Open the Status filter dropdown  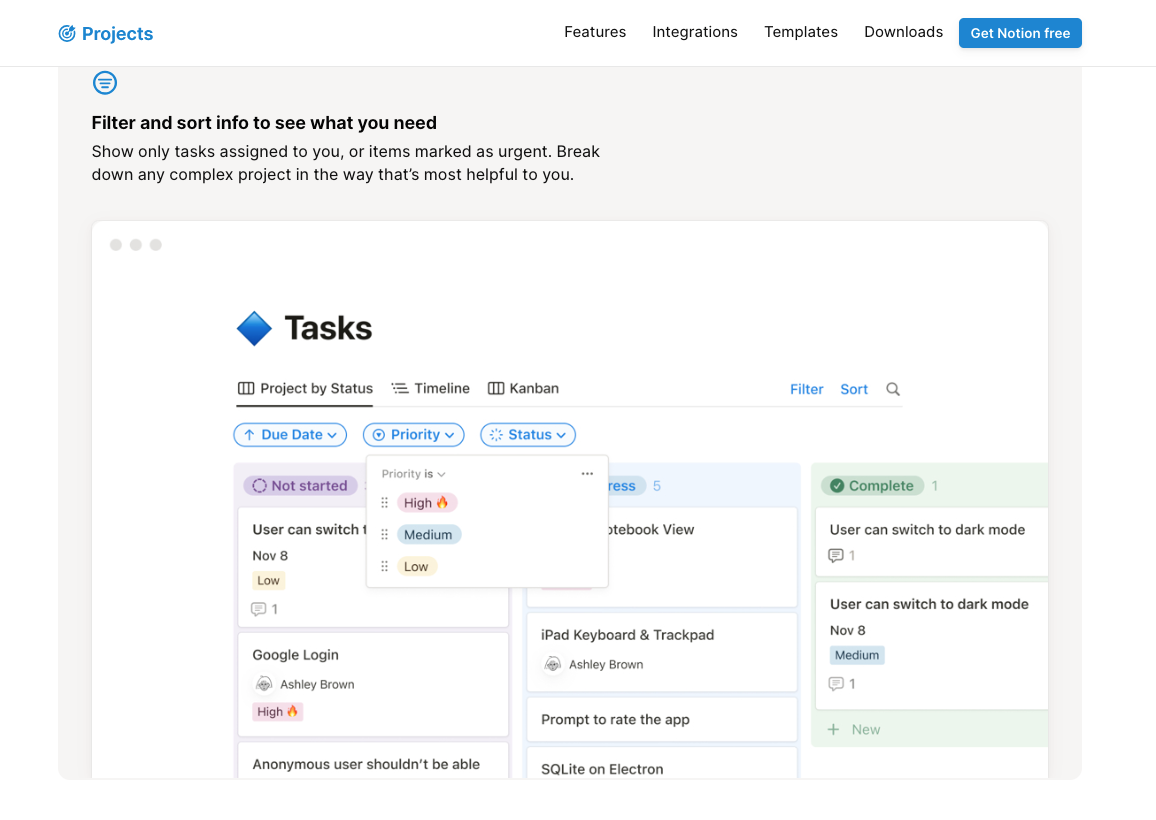528,435
